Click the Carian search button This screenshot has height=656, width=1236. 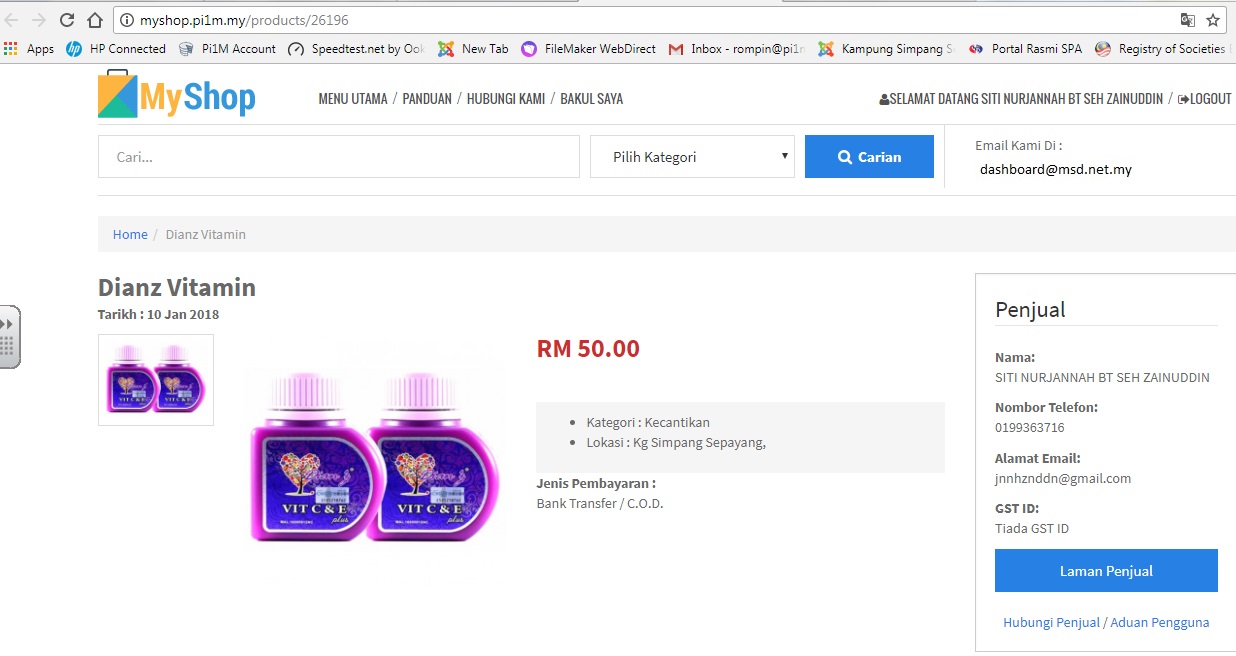click(x=869, y=157)
